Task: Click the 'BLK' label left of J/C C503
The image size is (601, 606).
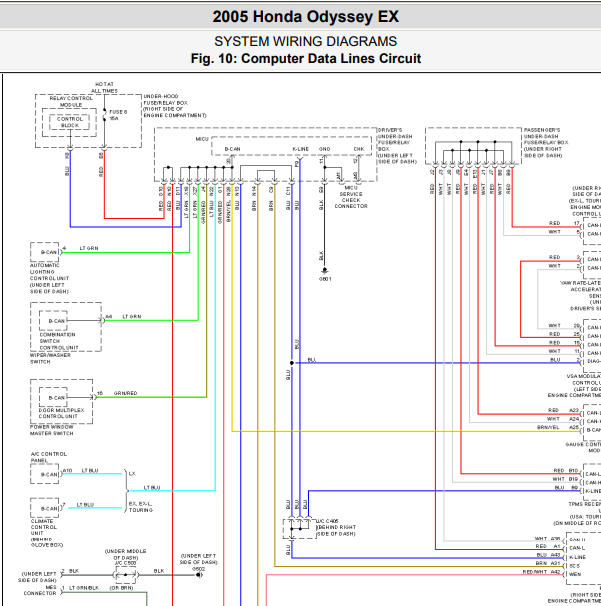Action: pyautogui.click(x=74, y=571)
